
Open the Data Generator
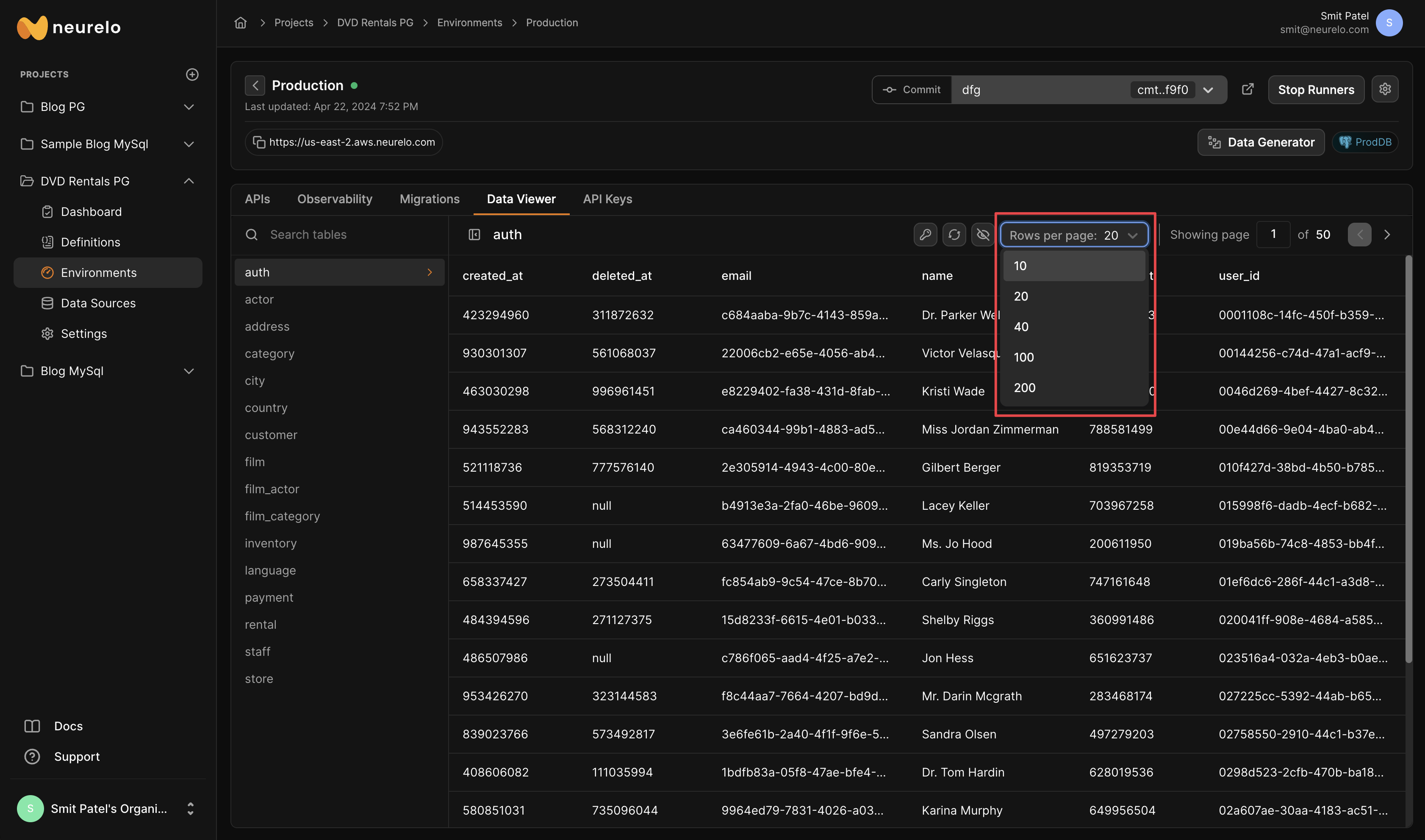click(x=1261, y=142)
